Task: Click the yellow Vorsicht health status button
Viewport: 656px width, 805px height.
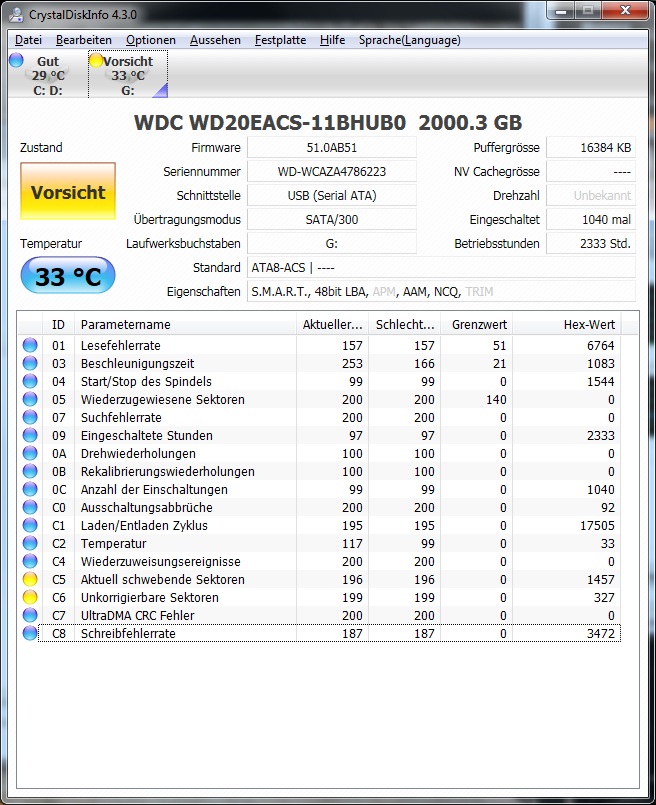Action: (x=68, y=191)
